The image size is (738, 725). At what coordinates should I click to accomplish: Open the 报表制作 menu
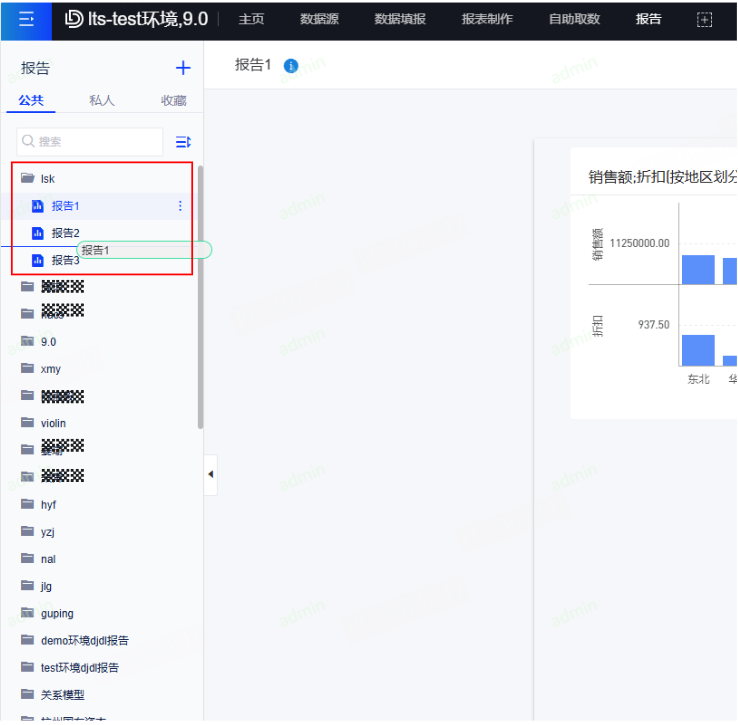pos(487,19)
